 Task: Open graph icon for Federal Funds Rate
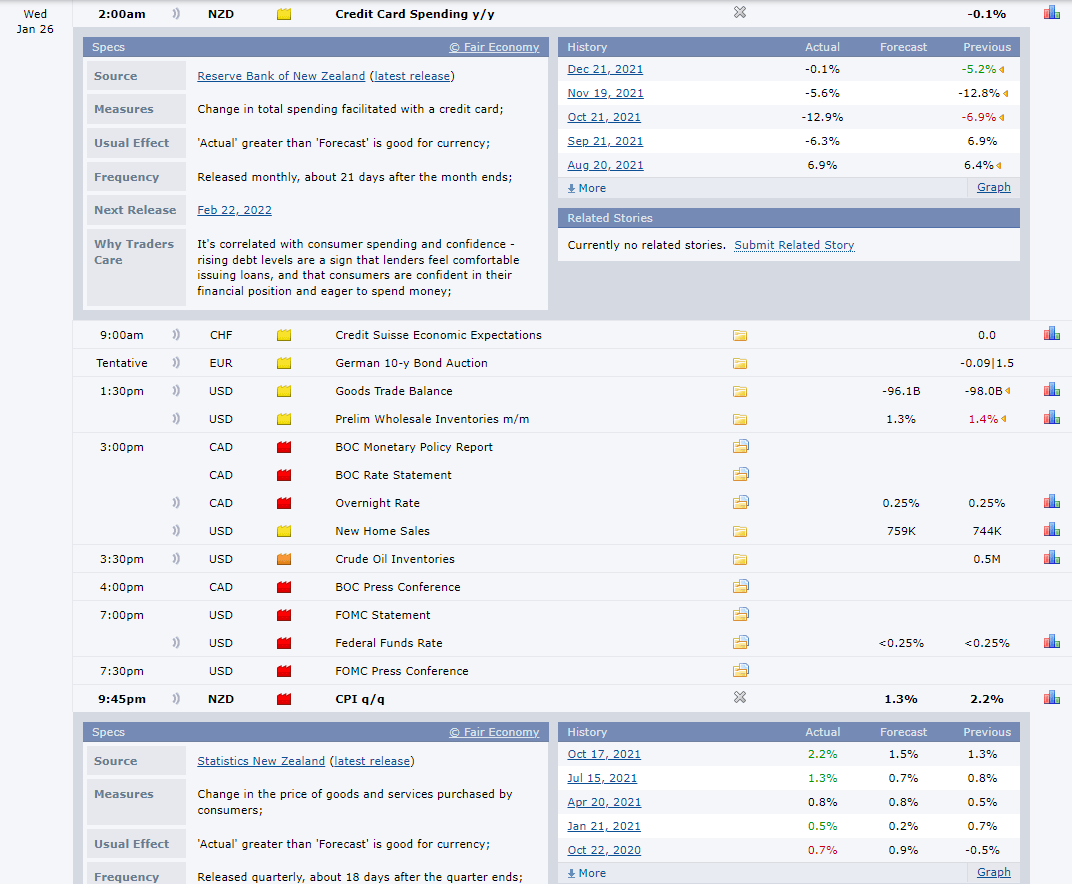click(x=1051, y=642)
